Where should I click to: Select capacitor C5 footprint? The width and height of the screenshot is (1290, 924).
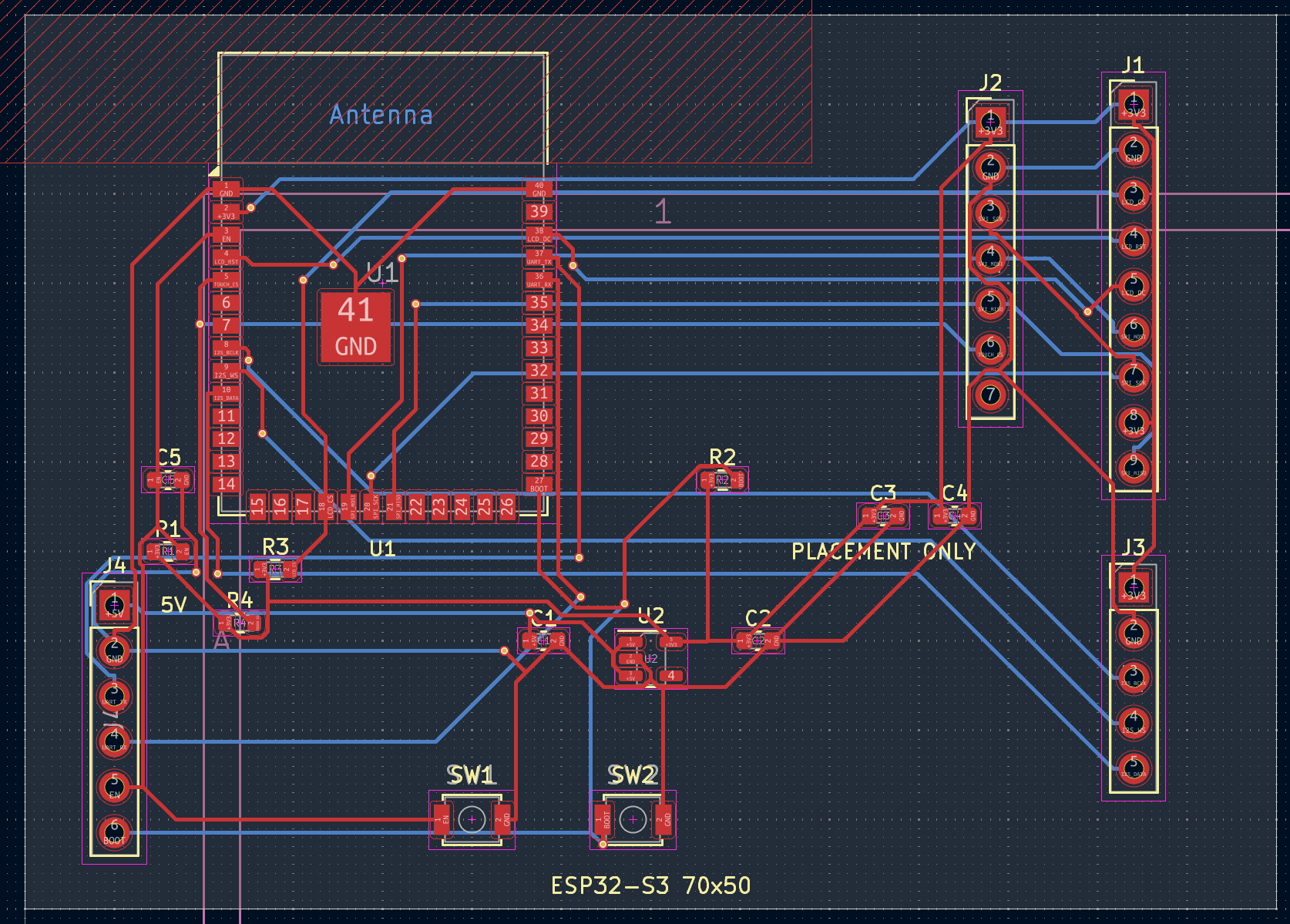point(169,480)
